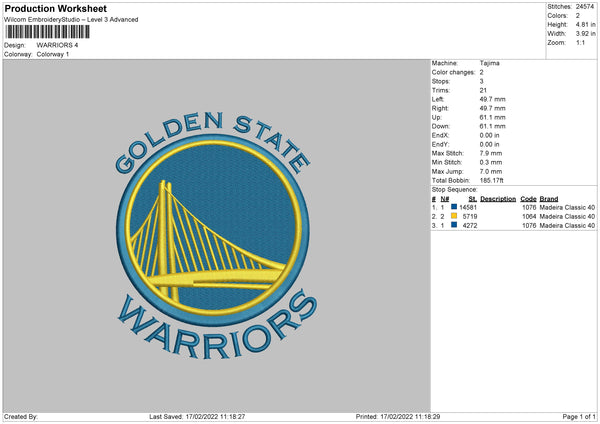Click the width value '3.92 in'

pos(585,34)
